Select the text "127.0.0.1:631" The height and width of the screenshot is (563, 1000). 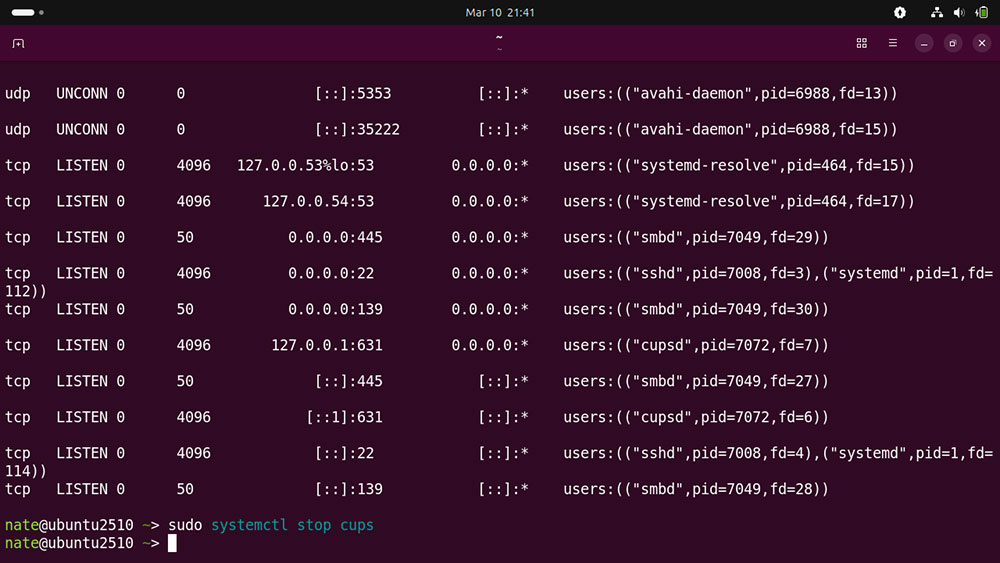click(x=327, y=345)
